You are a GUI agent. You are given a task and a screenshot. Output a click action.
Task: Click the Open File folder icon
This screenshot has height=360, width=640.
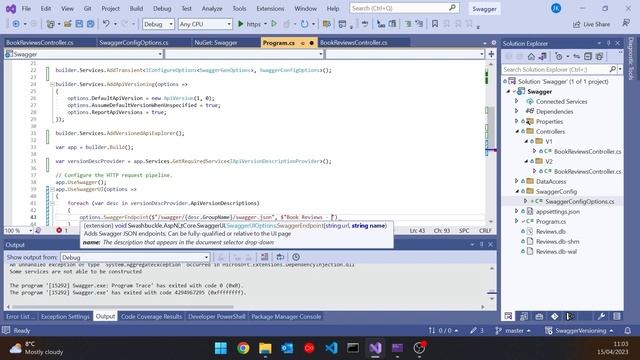click(68, 24)
